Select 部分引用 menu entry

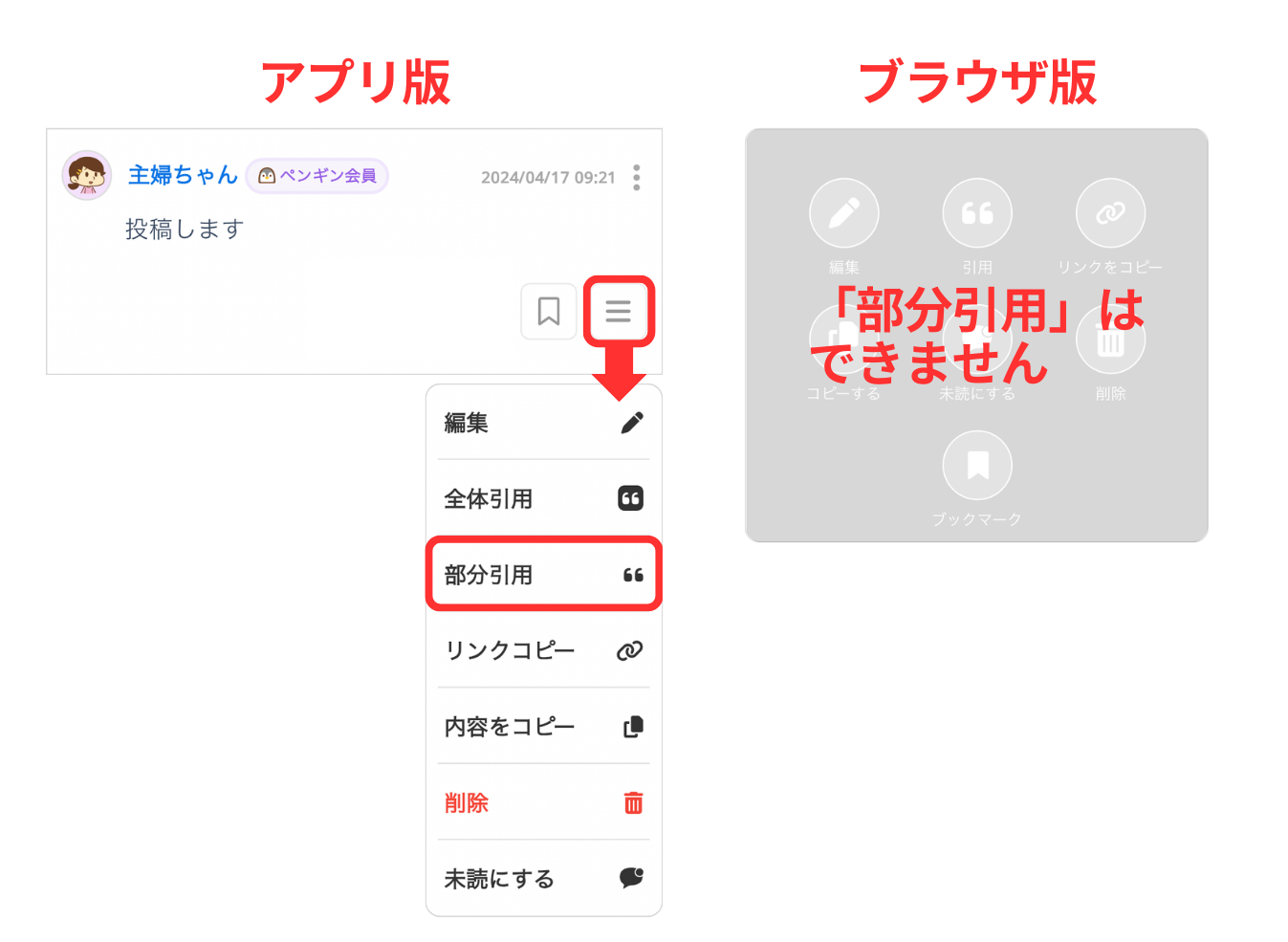pyautogui.click(x=543, y=575)
